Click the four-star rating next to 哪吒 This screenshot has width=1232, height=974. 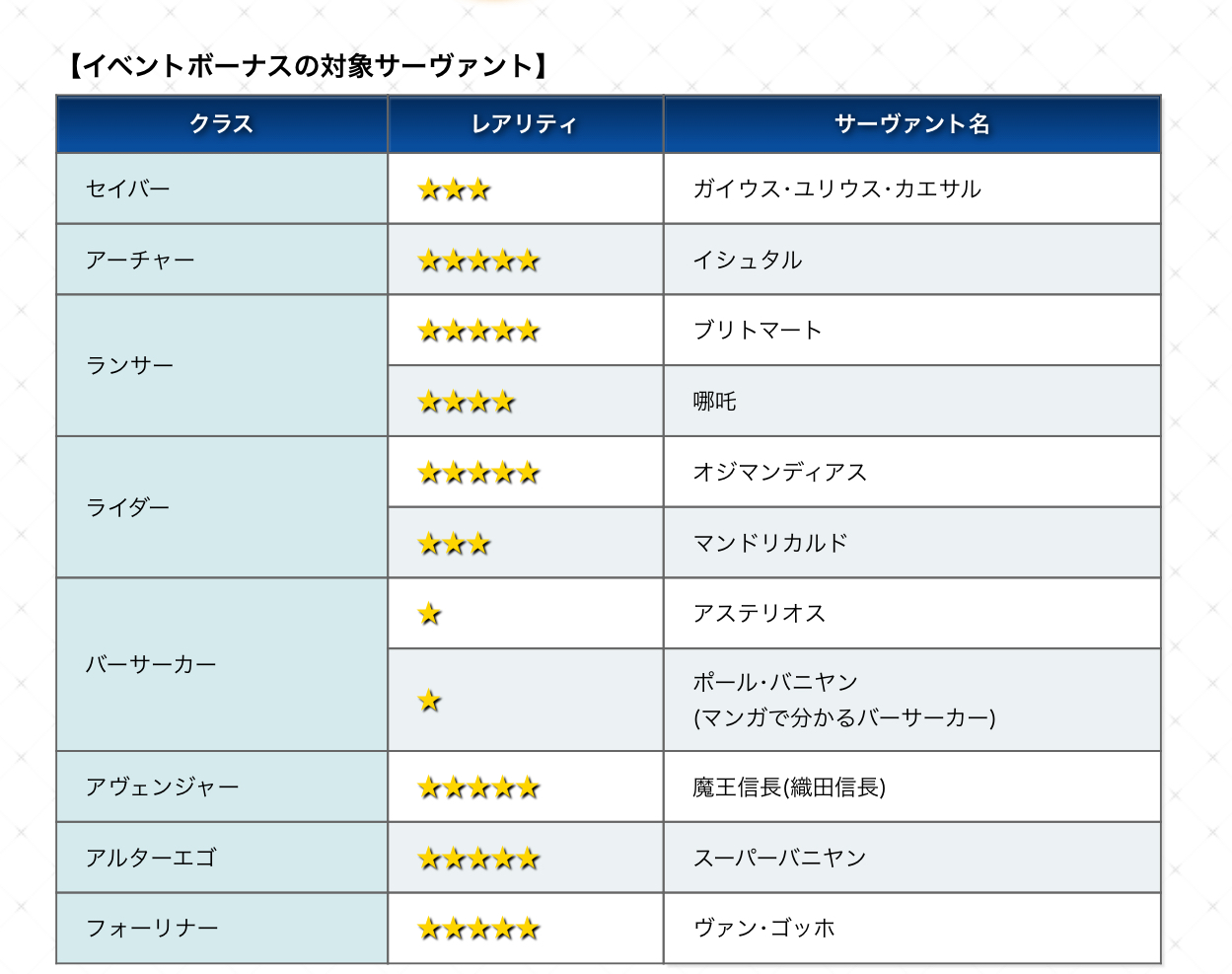click(x=466, y=402)
